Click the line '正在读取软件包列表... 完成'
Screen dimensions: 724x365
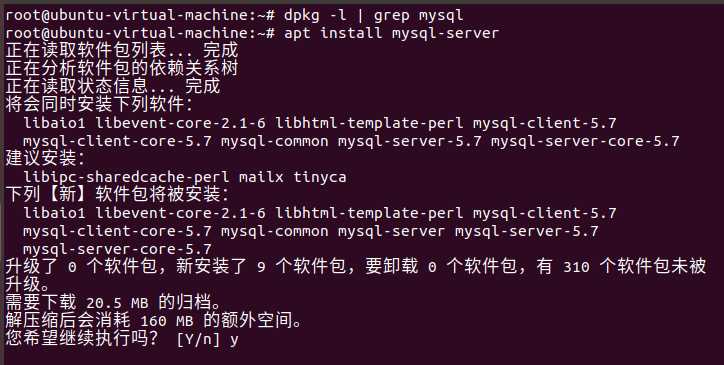tap(122, 50)
